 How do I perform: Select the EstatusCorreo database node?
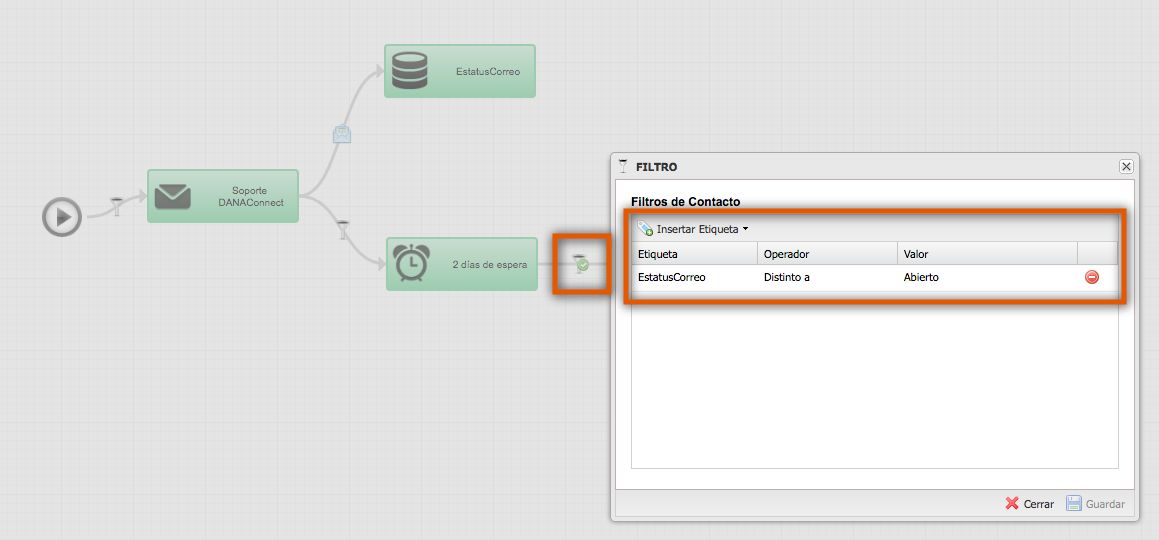click(x=460, y=71)
